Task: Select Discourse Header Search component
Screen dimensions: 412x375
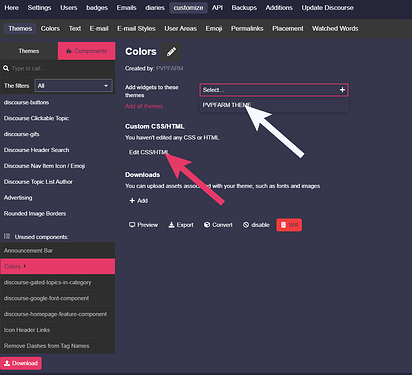Action: tap(58, 150)
